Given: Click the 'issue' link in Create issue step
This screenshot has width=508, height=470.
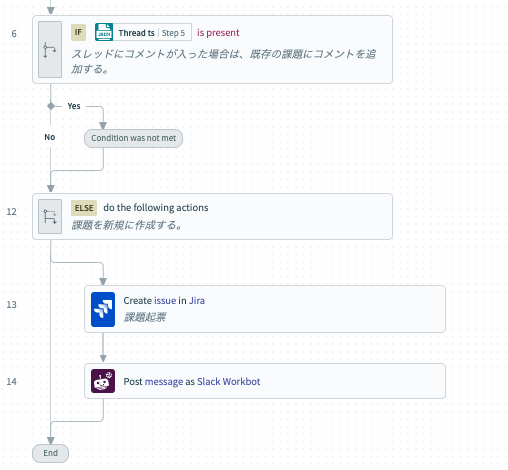Looking at the screenshot, I should coord(165,300).
